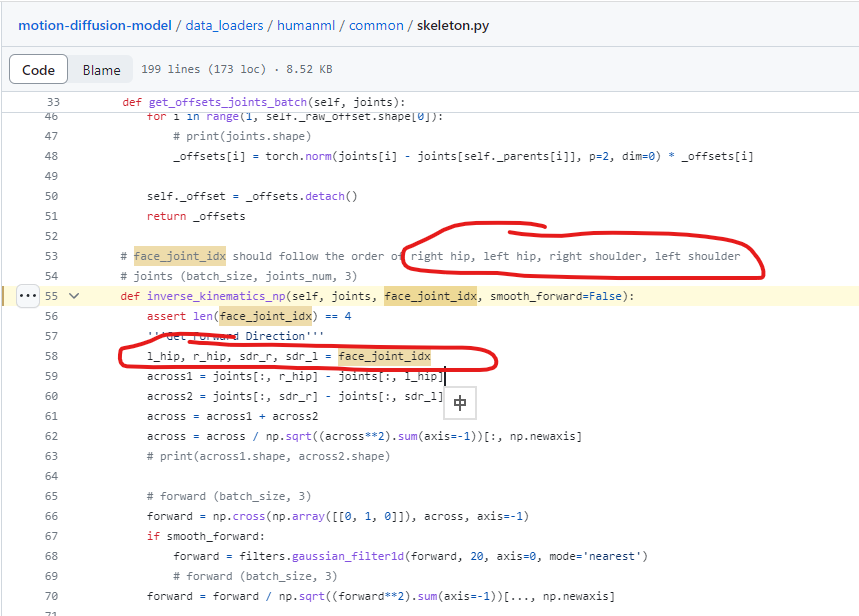This screenshot has height=616, width=859.
Task: Open the humanml folder breadcrumb
Action: point(306,25)
